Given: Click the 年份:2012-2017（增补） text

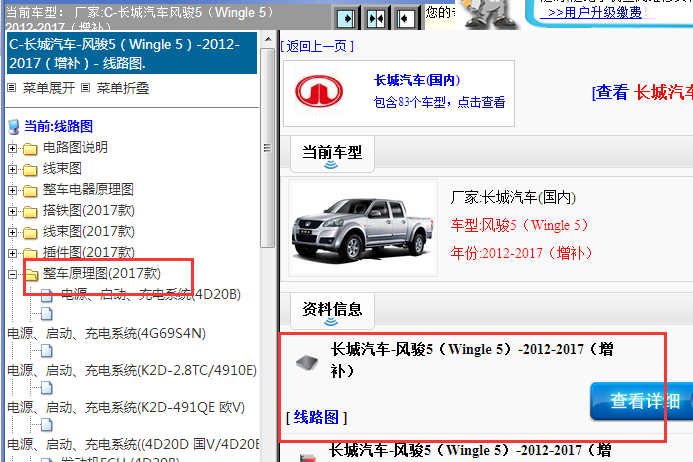Looking at the screenshot, I should pos(522,253).
